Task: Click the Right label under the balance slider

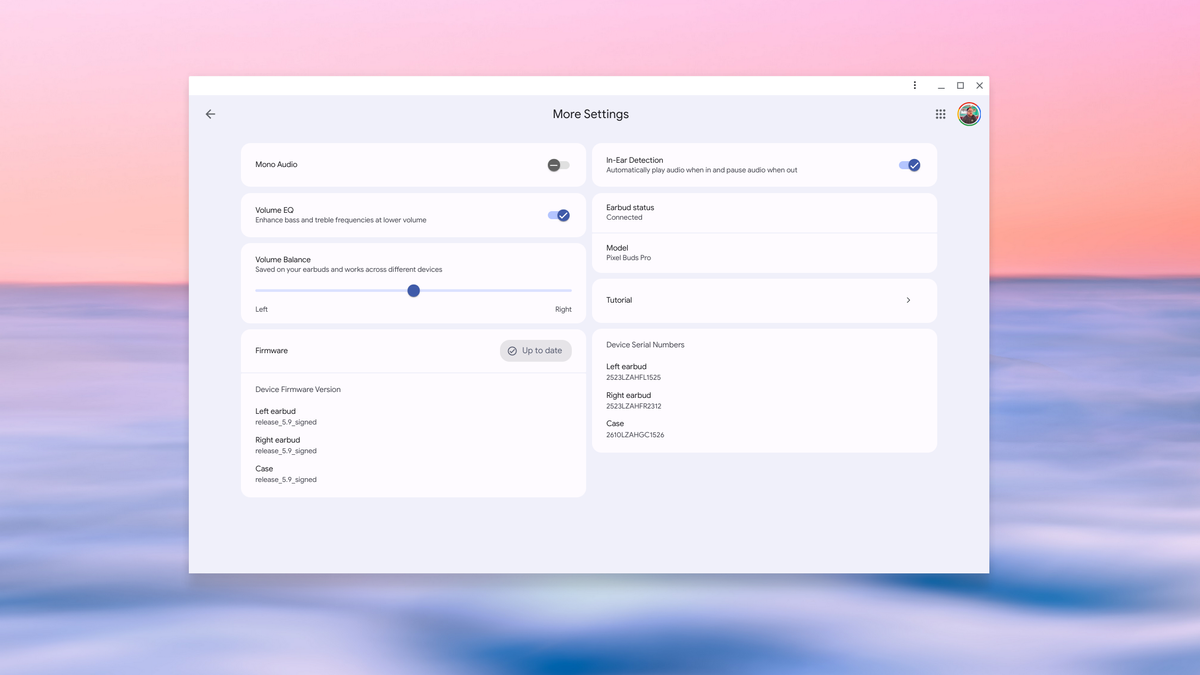Action: 563,309
